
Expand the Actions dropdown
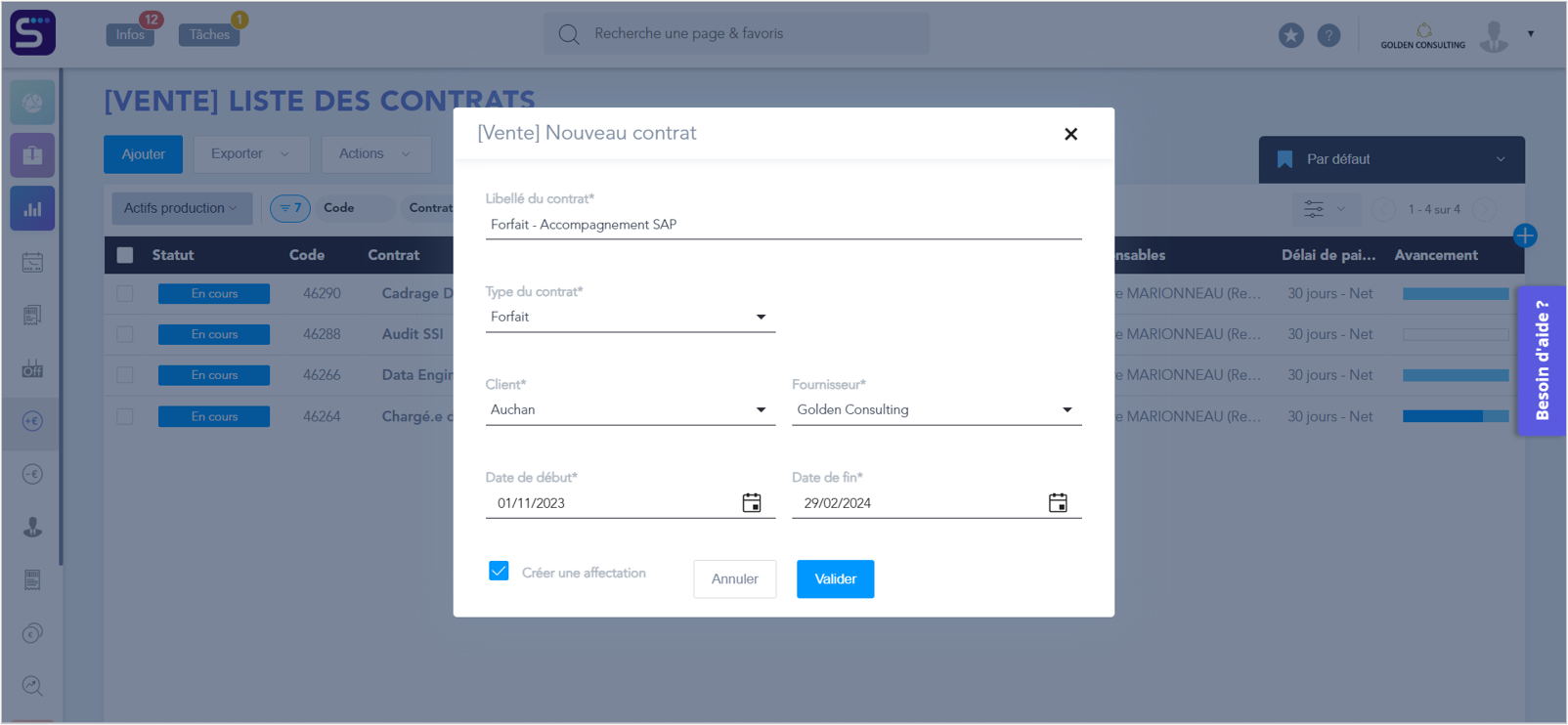click(x=376, y=154)
